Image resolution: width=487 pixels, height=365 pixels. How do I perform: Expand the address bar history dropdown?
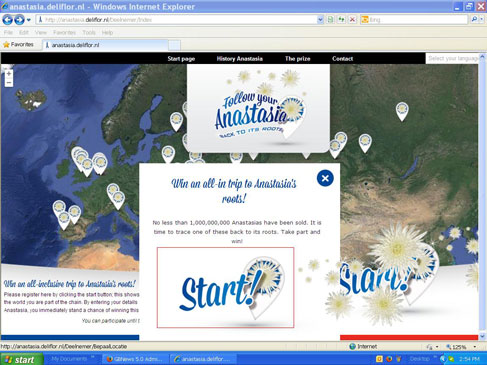tap(320, 20)
